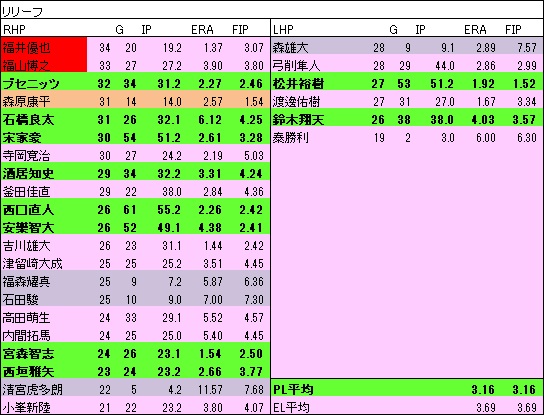Click the 安樂智大 name cell
Viewport: 544px width, 415px height.
28,228
